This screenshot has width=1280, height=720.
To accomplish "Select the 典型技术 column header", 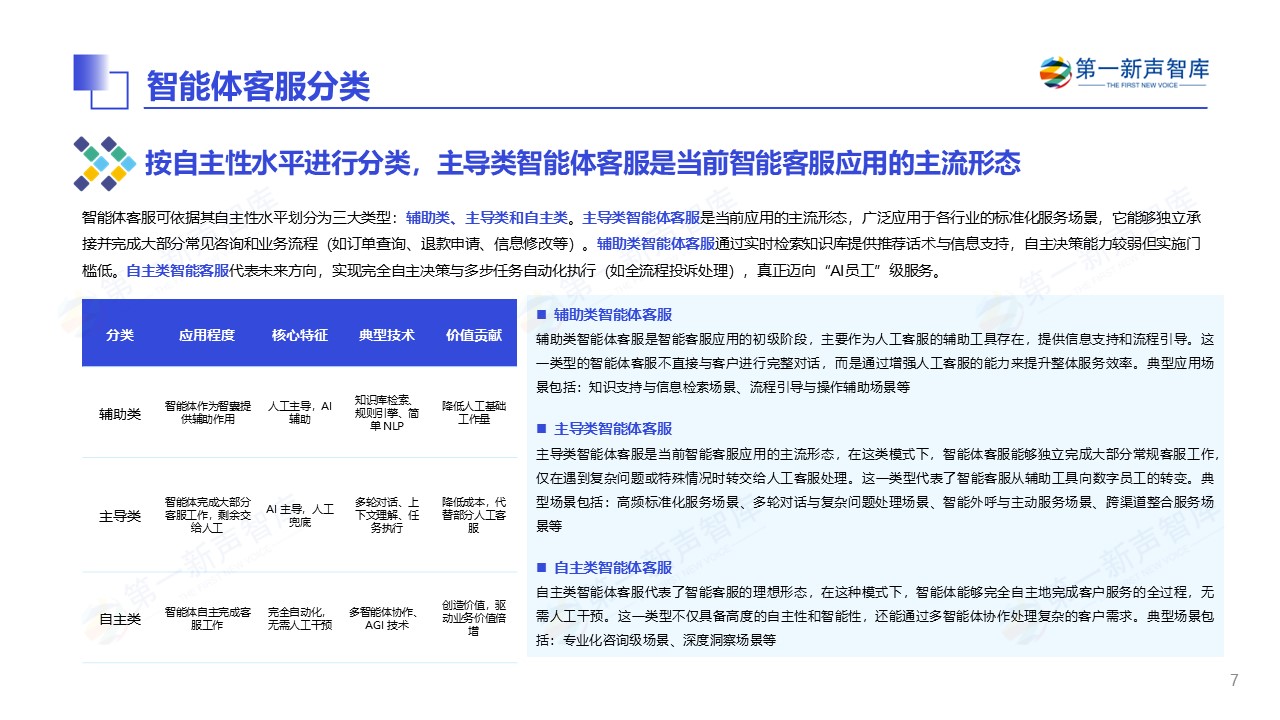I will pyautogui.click(x=386, y=335).
